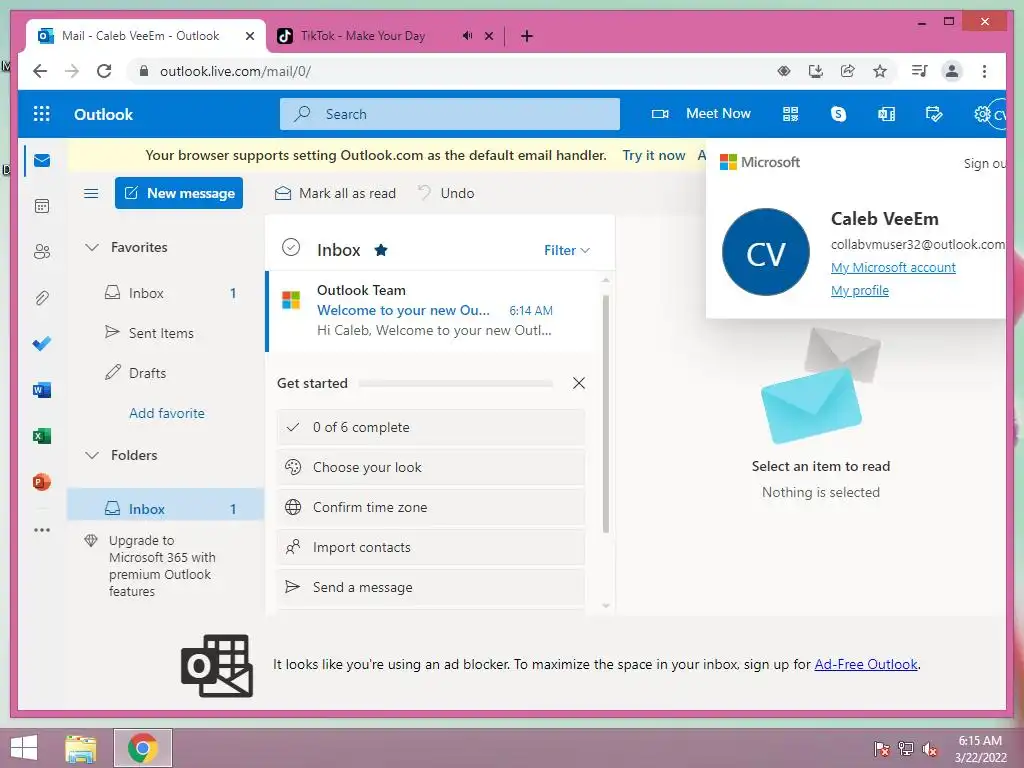Image resolution: width=1024 pixels, height=768 pixels.
Task: Open My Day calendar-check header icon
Action: (934, 114)
